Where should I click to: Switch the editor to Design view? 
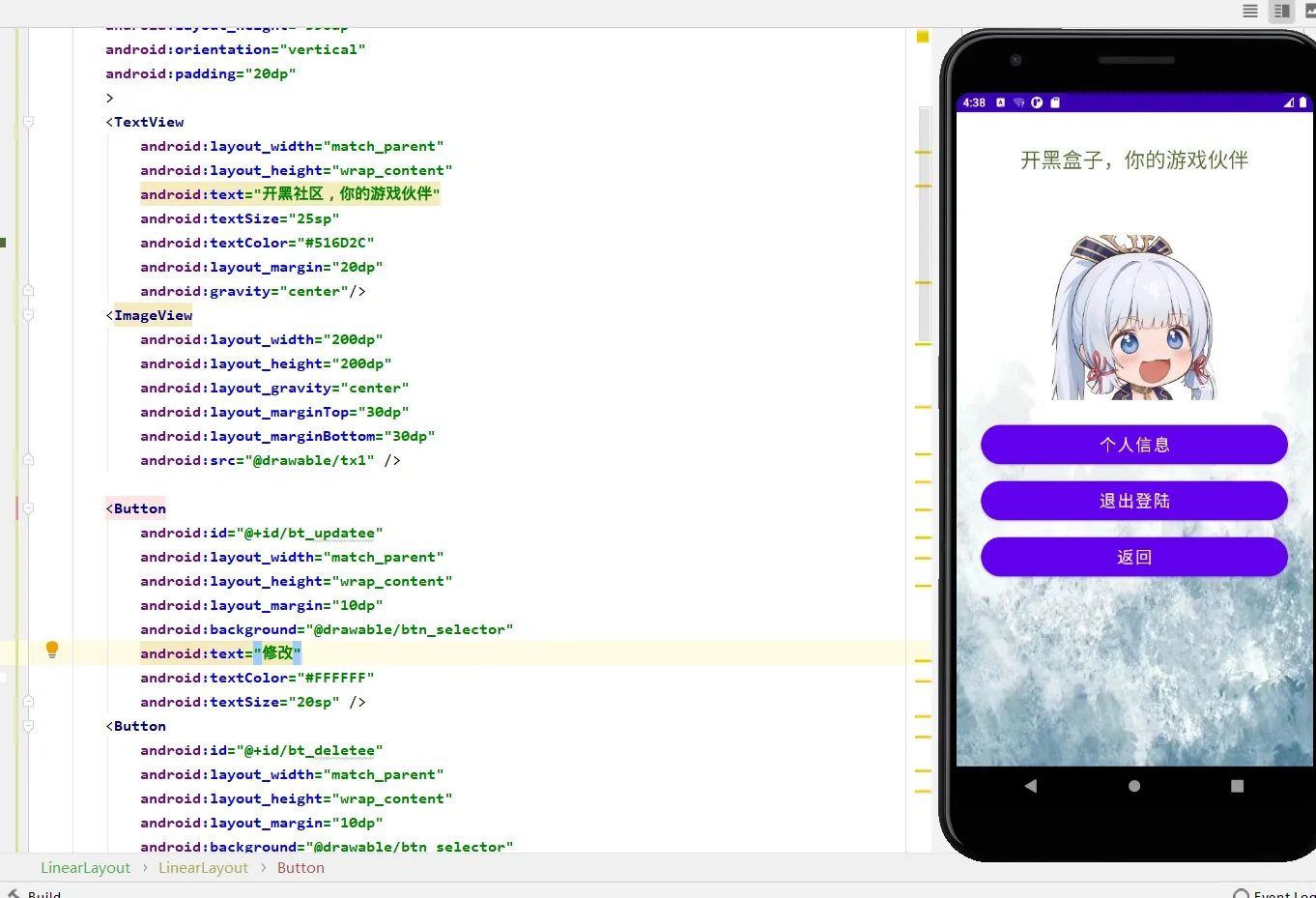tap(1310, 12)
